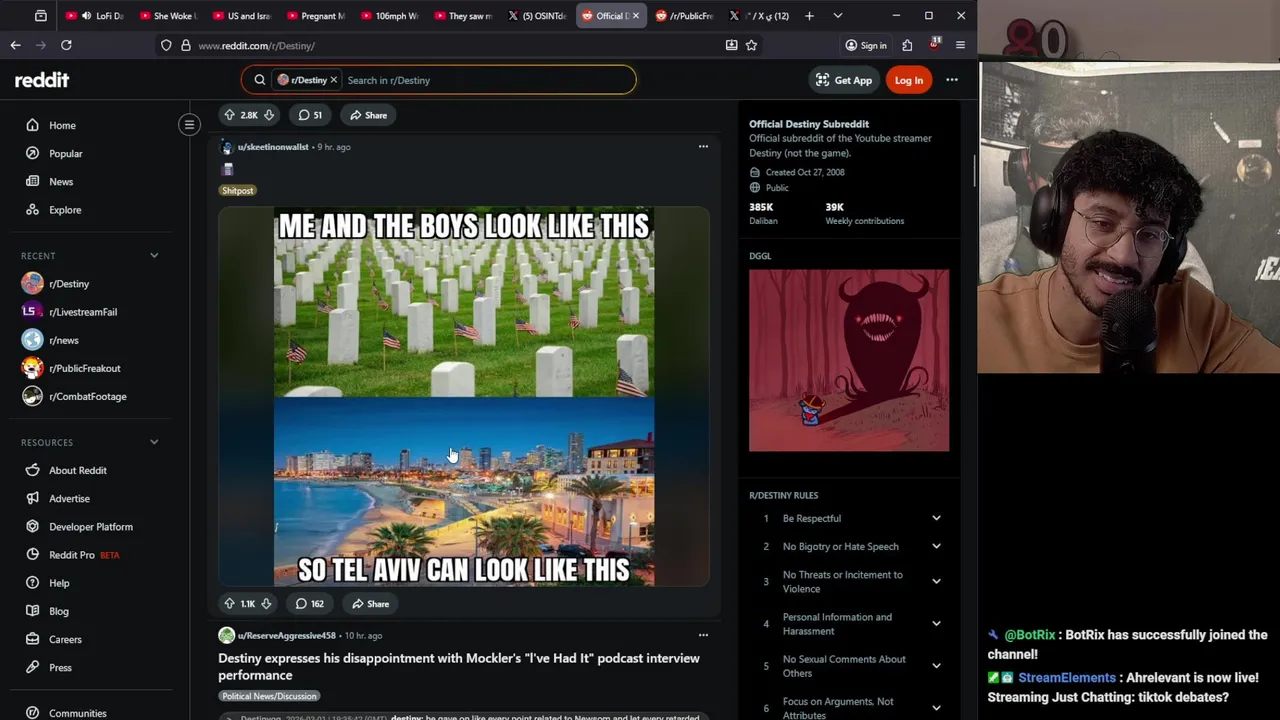Expand Personal Information and Harassment rule
The width and height of the screenshot is (1280, 720).
pyautogui.click(x=936, y=624)
